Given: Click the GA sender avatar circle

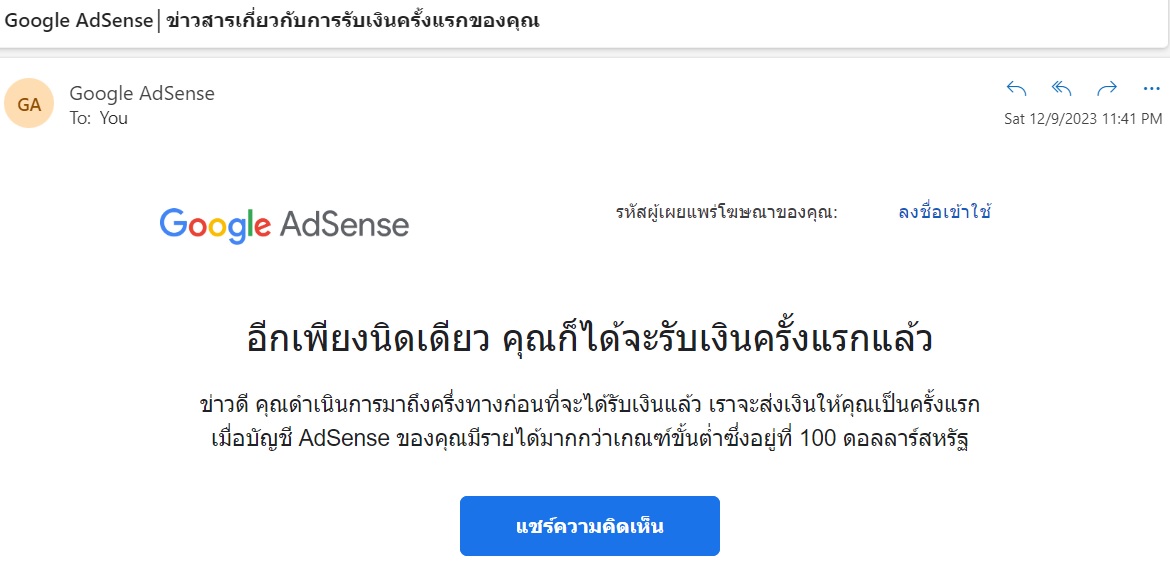Looking at the screenshot, I should 29,103.
